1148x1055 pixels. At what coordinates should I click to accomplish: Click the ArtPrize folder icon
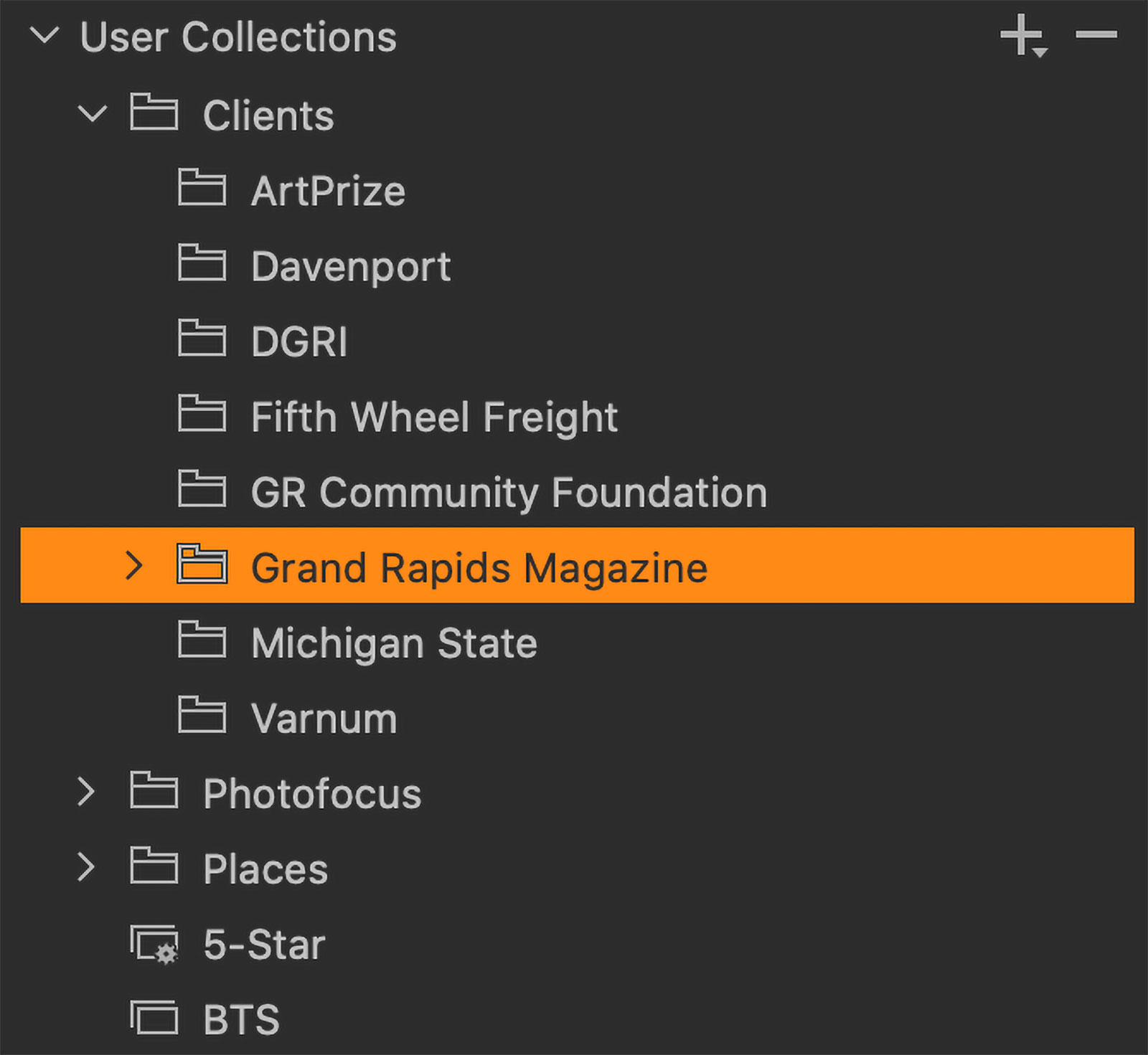coord(202,188)
